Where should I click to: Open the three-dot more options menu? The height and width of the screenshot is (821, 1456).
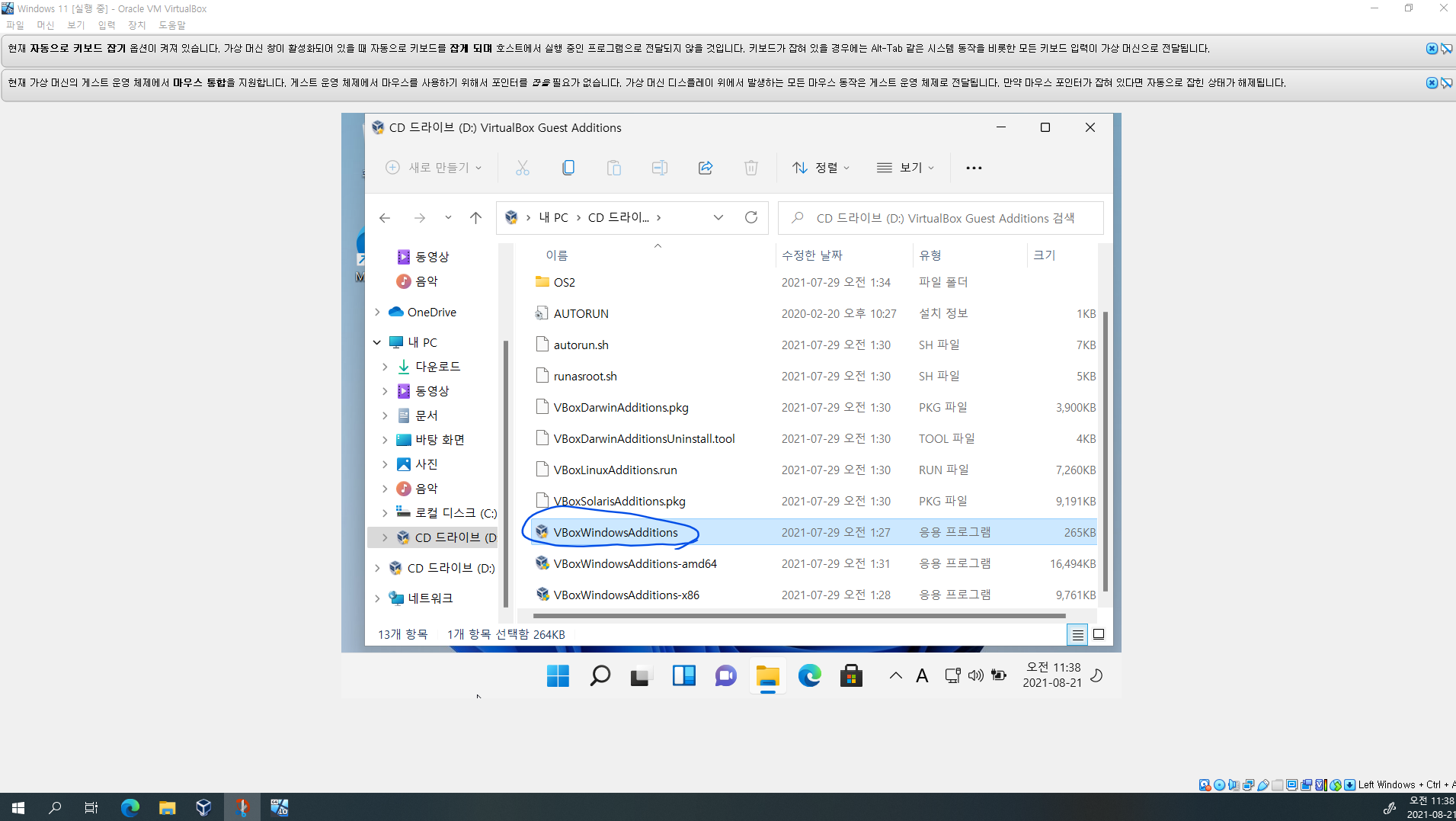(974, 168)
